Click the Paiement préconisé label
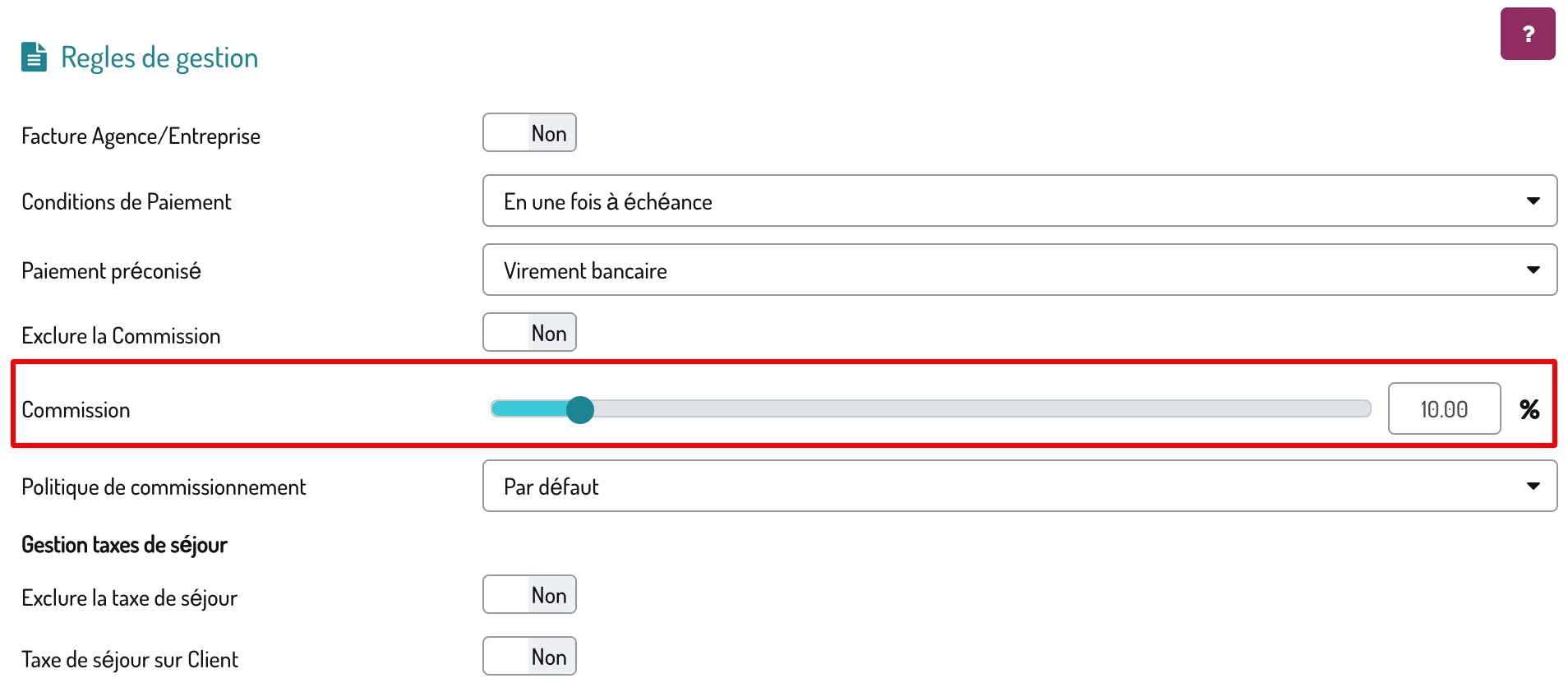The image size is (1568, 692). pyautogui.click(x=111, y=271)
